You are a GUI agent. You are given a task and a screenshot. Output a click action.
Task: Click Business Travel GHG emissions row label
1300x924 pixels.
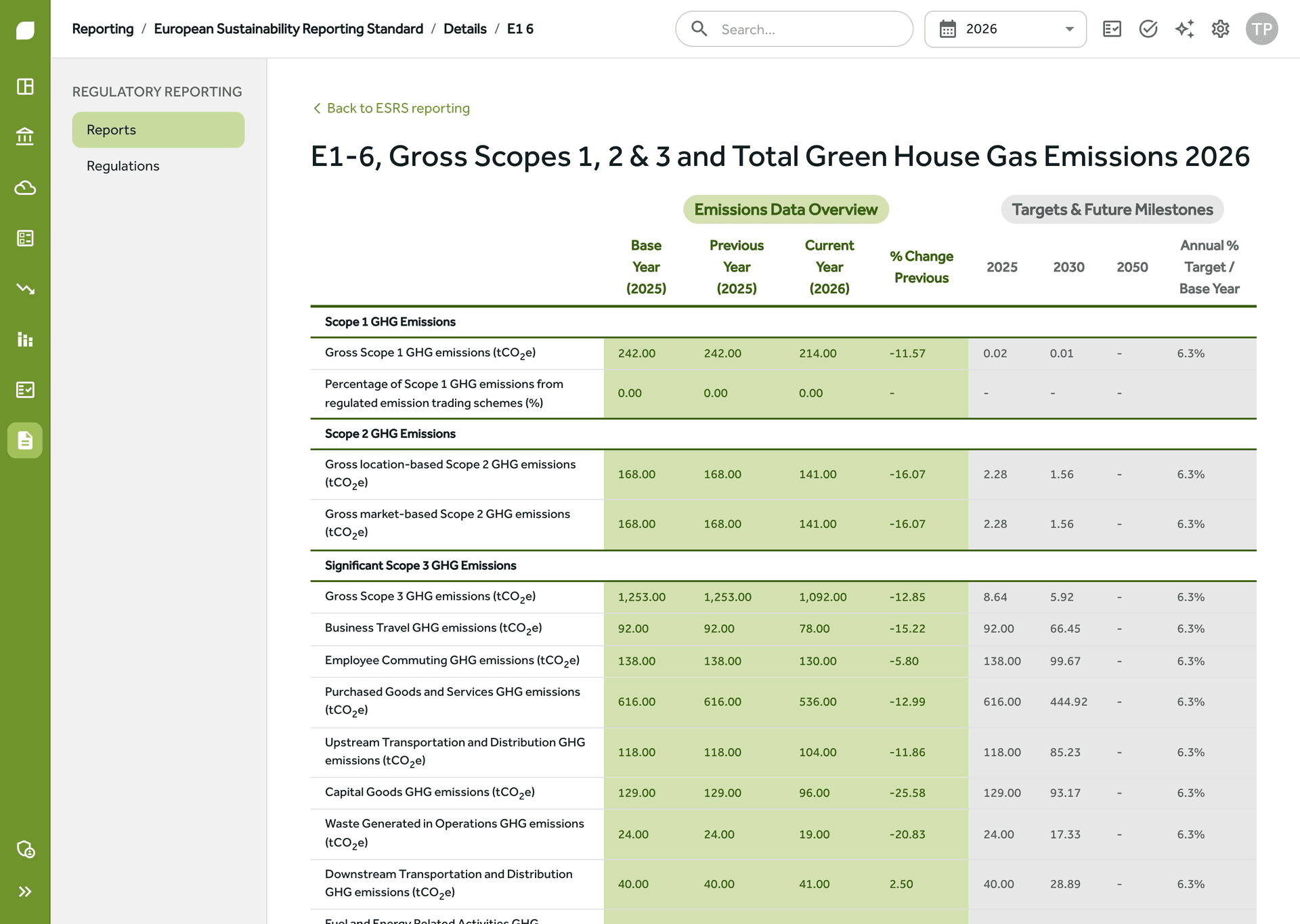click(433, 629)
